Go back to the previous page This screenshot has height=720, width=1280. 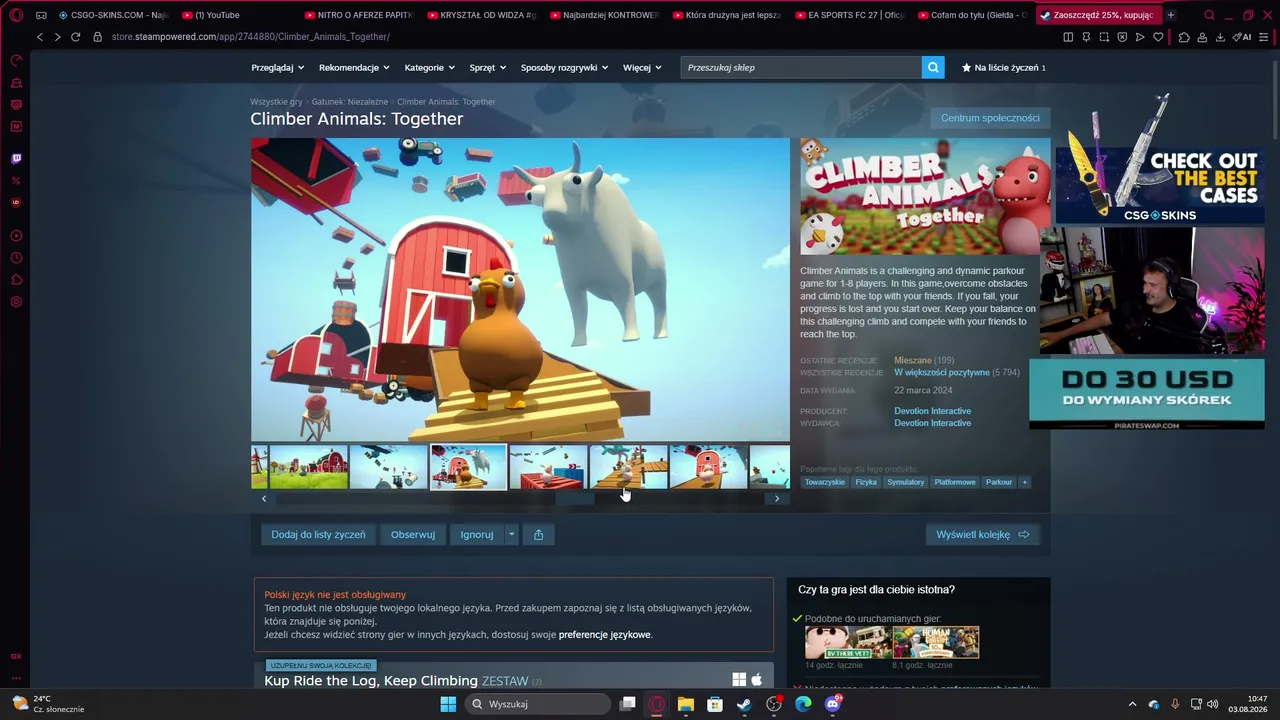click(40, 37)
